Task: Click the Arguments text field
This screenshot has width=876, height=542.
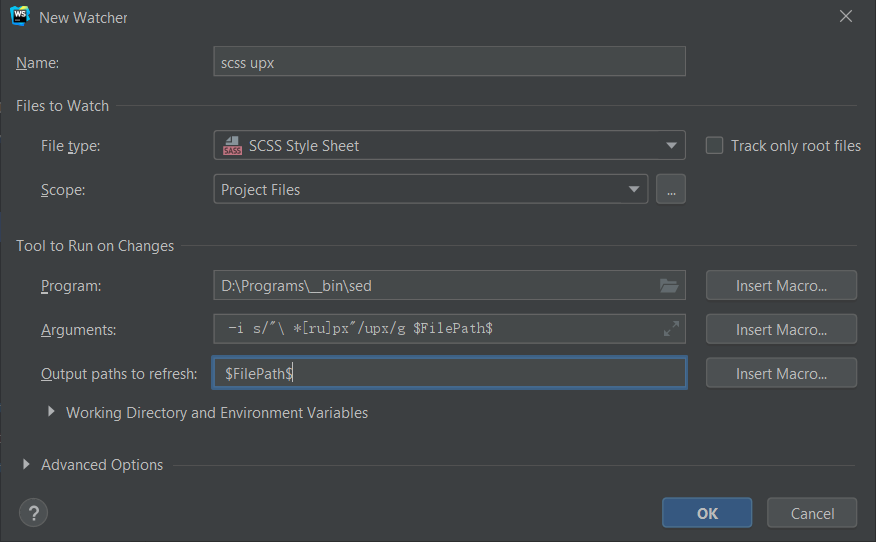Action: point(435,329)
